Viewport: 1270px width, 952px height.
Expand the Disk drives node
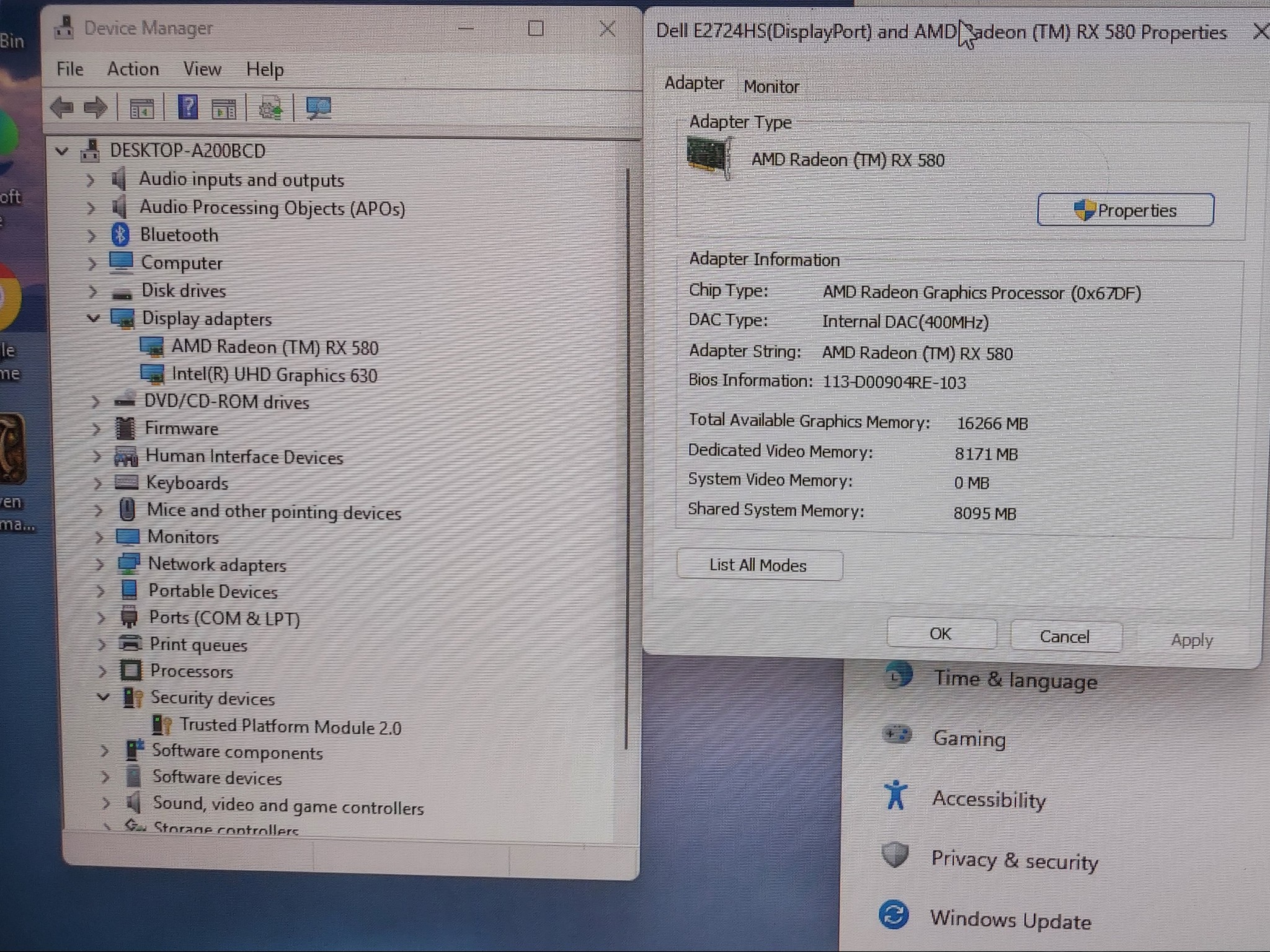click(92, 291)
